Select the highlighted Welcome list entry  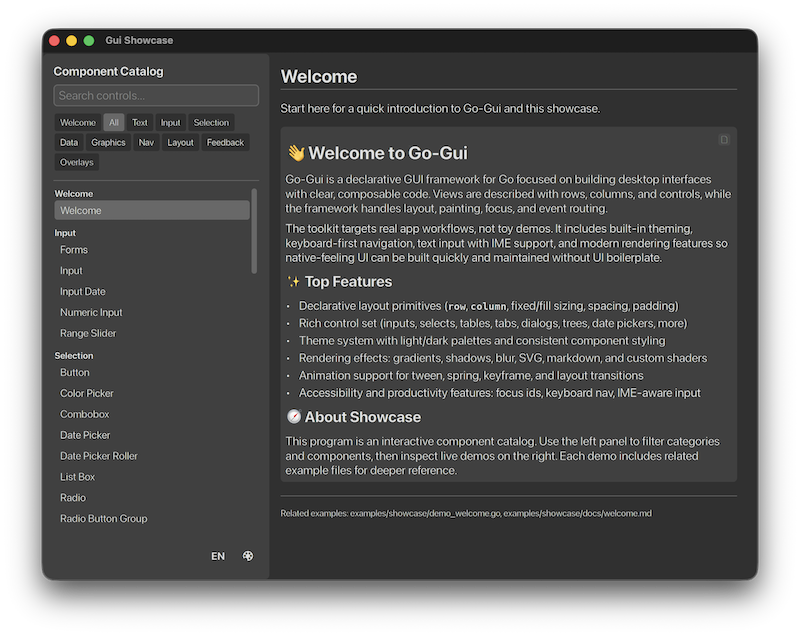point(152,210)
